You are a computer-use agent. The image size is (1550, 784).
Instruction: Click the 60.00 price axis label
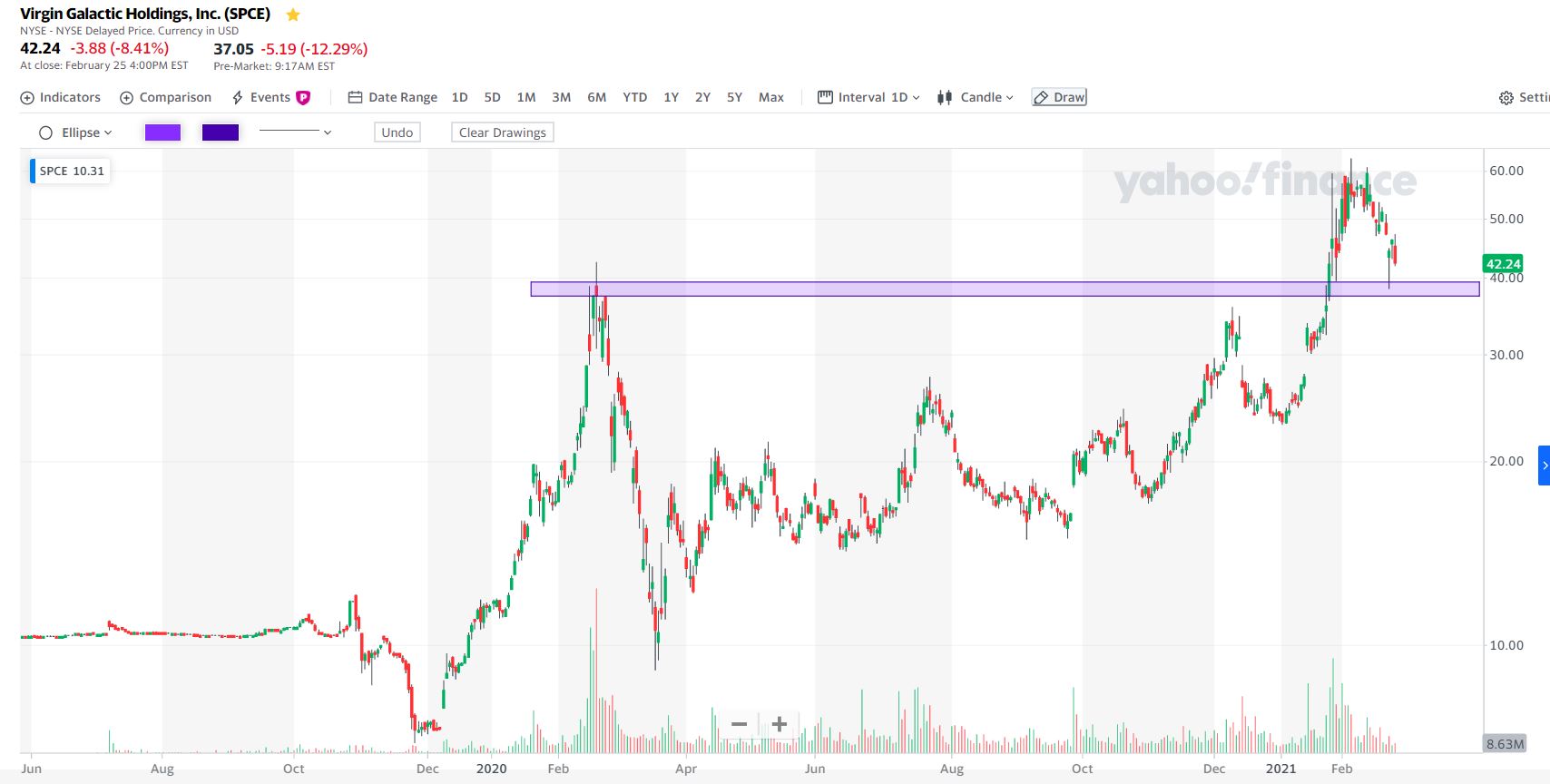click(1506, 171)
